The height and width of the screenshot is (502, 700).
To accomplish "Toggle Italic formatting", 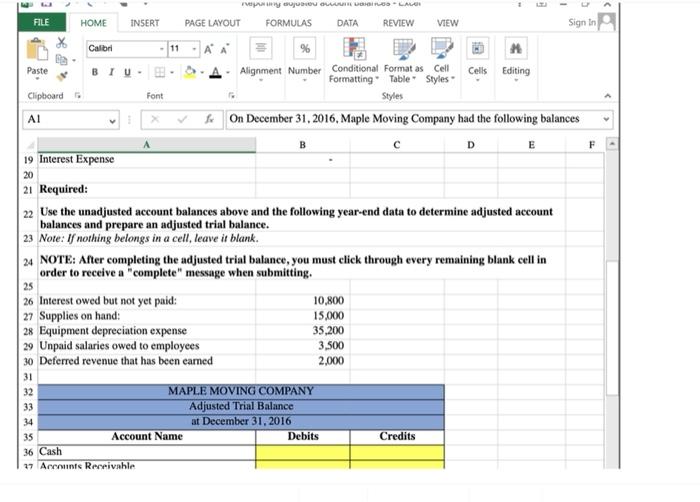I will [x=111, y=72].
